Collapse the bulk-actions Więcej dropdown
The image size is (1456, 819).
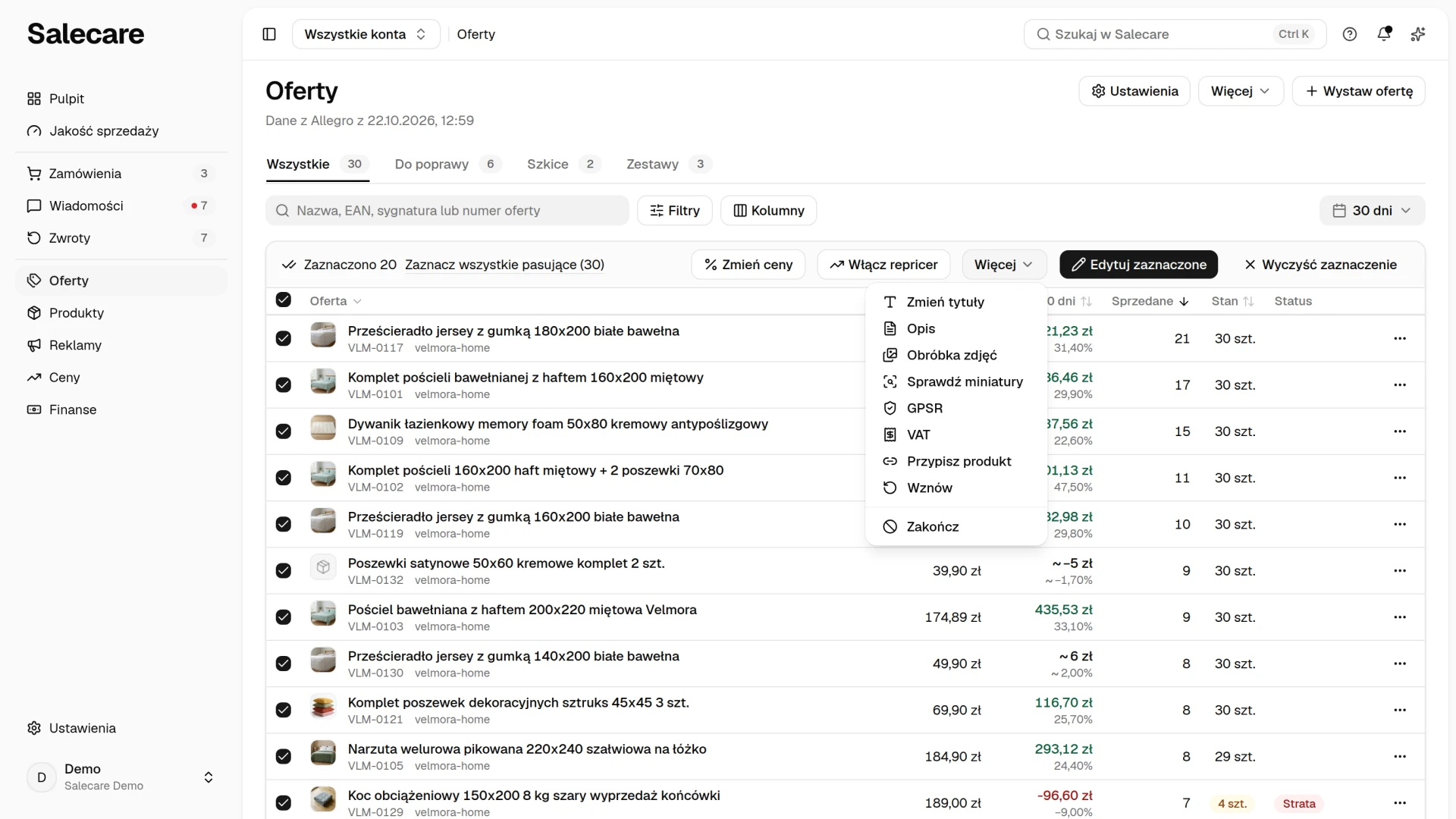(1004, 265)
